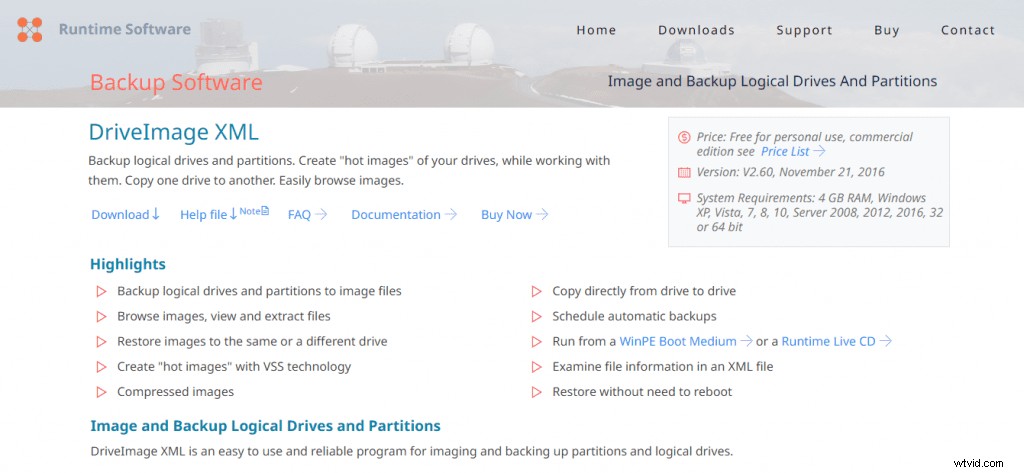Go to the Downloads menu
Screen dimensions: 1024x473
click(x=696, y=30)
